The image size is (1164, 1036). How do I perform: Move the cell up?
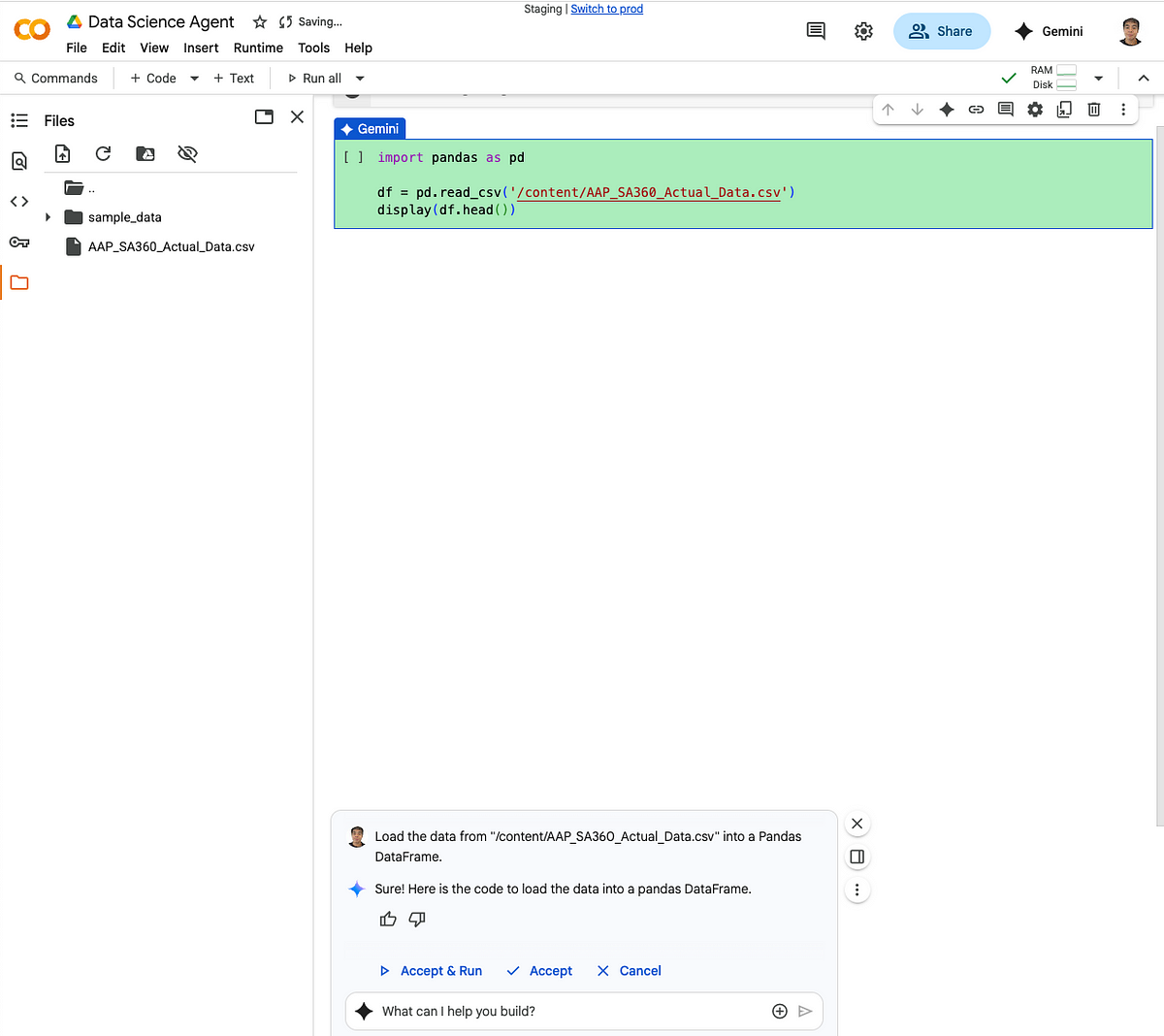coord(888,110)
